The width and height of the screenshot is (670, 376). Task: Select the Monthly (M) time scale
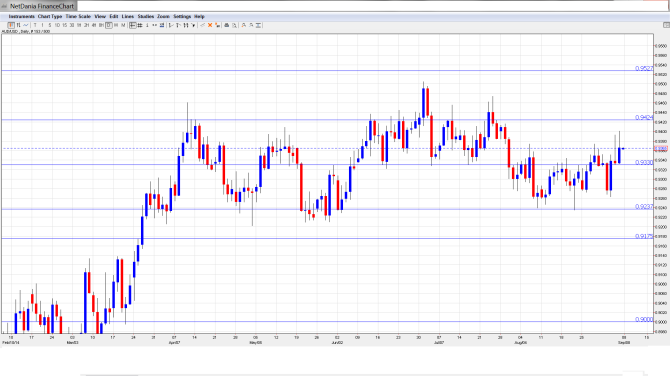(123, 26)
